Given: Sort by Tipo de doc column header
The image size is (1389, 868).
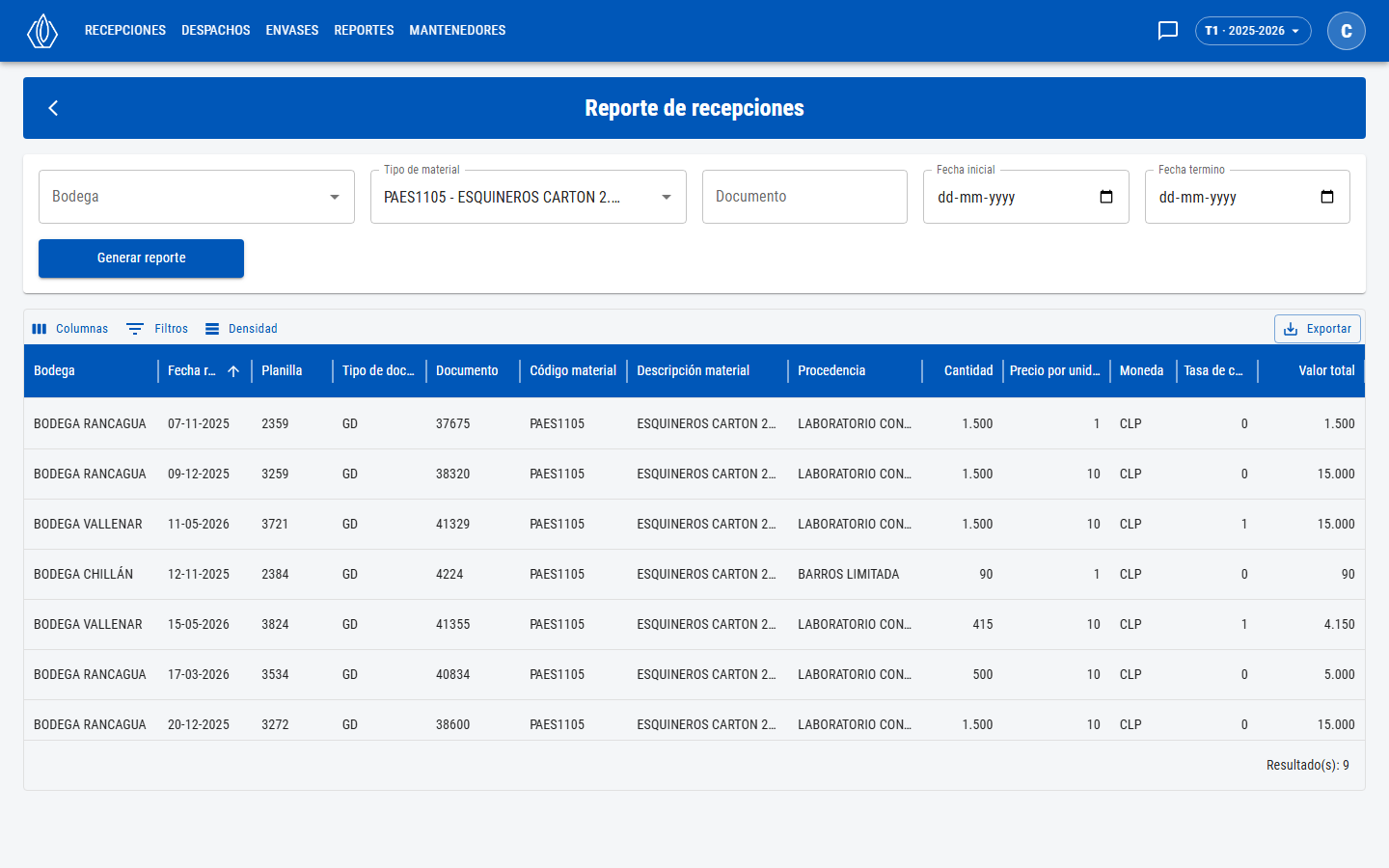Looking at the screenshot, I should click(x=378, y=370).
